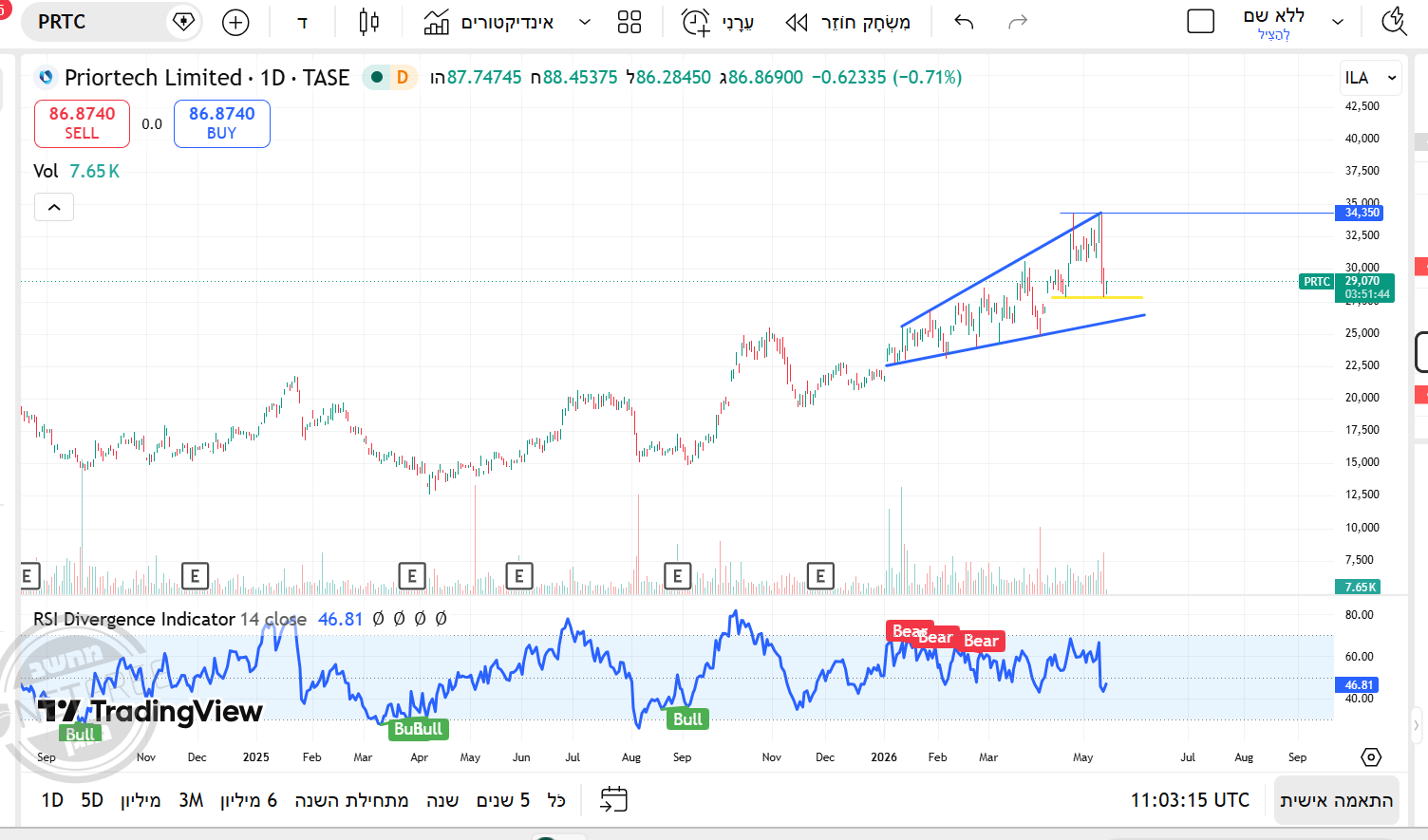Open the go-to-date calendar icon
The image size is (1428, 840).
click(613, 799)
